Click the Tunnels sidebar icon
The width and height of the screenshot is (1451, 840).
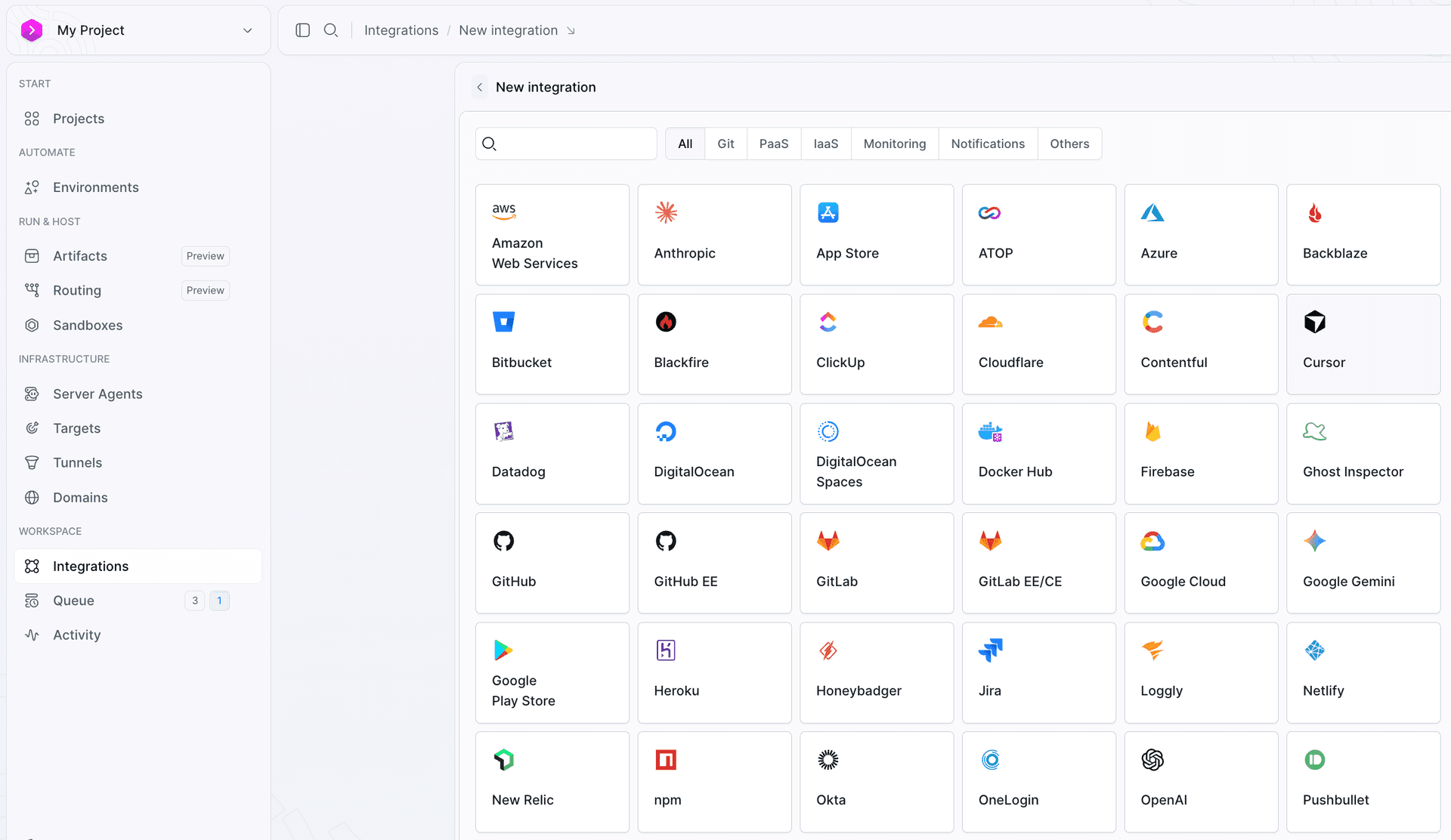pyautogui.click(x=32, y=462)
